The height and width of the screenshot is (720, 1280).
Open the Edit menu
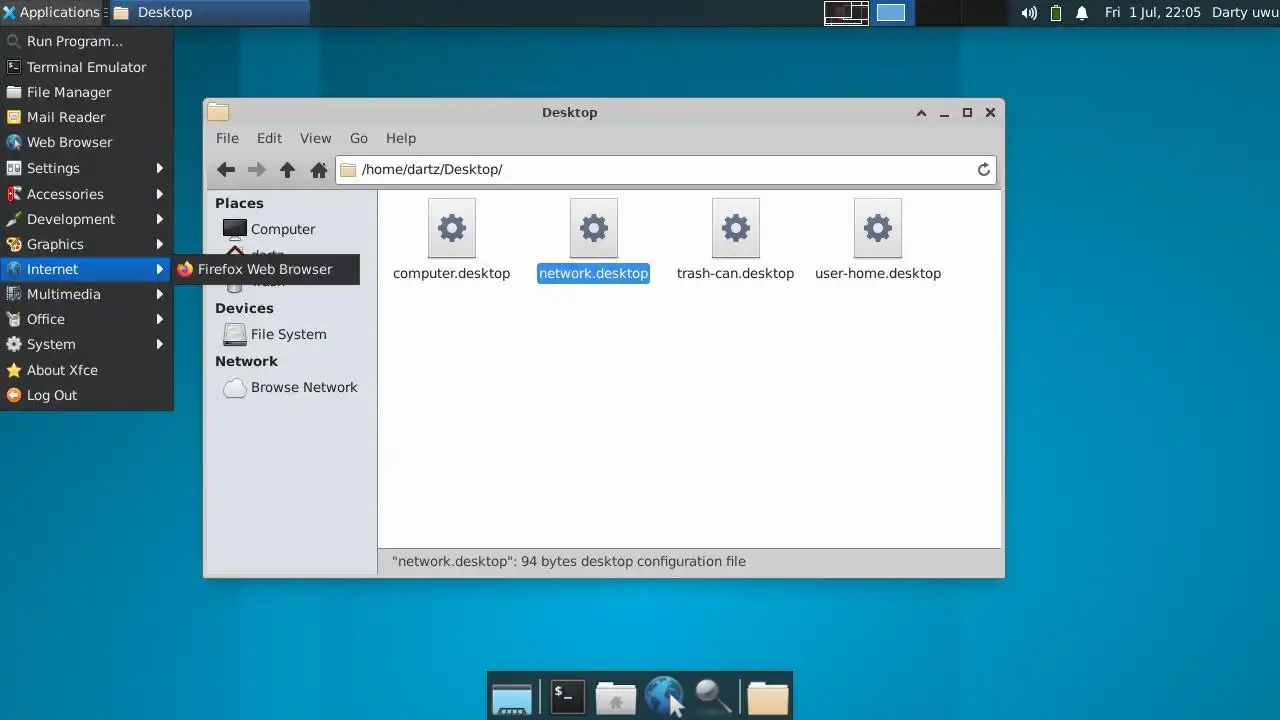point(269,138)
